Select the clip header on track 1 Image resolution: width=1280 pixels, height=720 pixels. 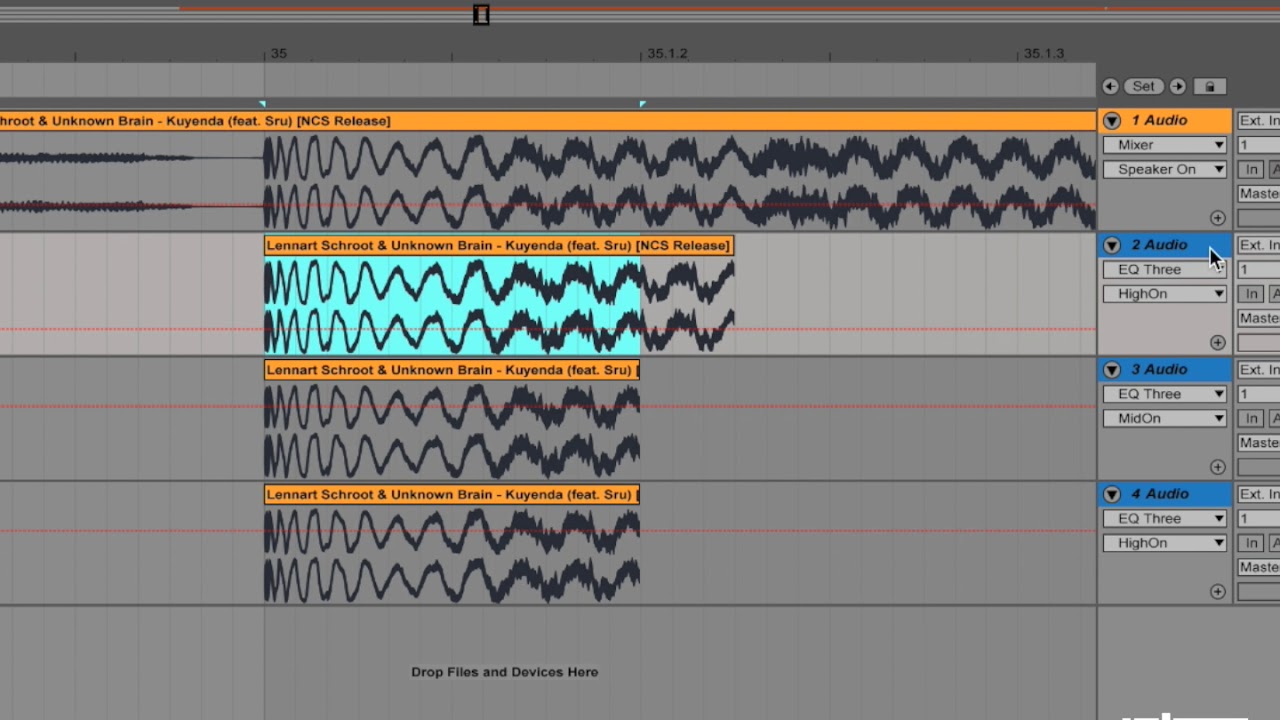(548, 121)
